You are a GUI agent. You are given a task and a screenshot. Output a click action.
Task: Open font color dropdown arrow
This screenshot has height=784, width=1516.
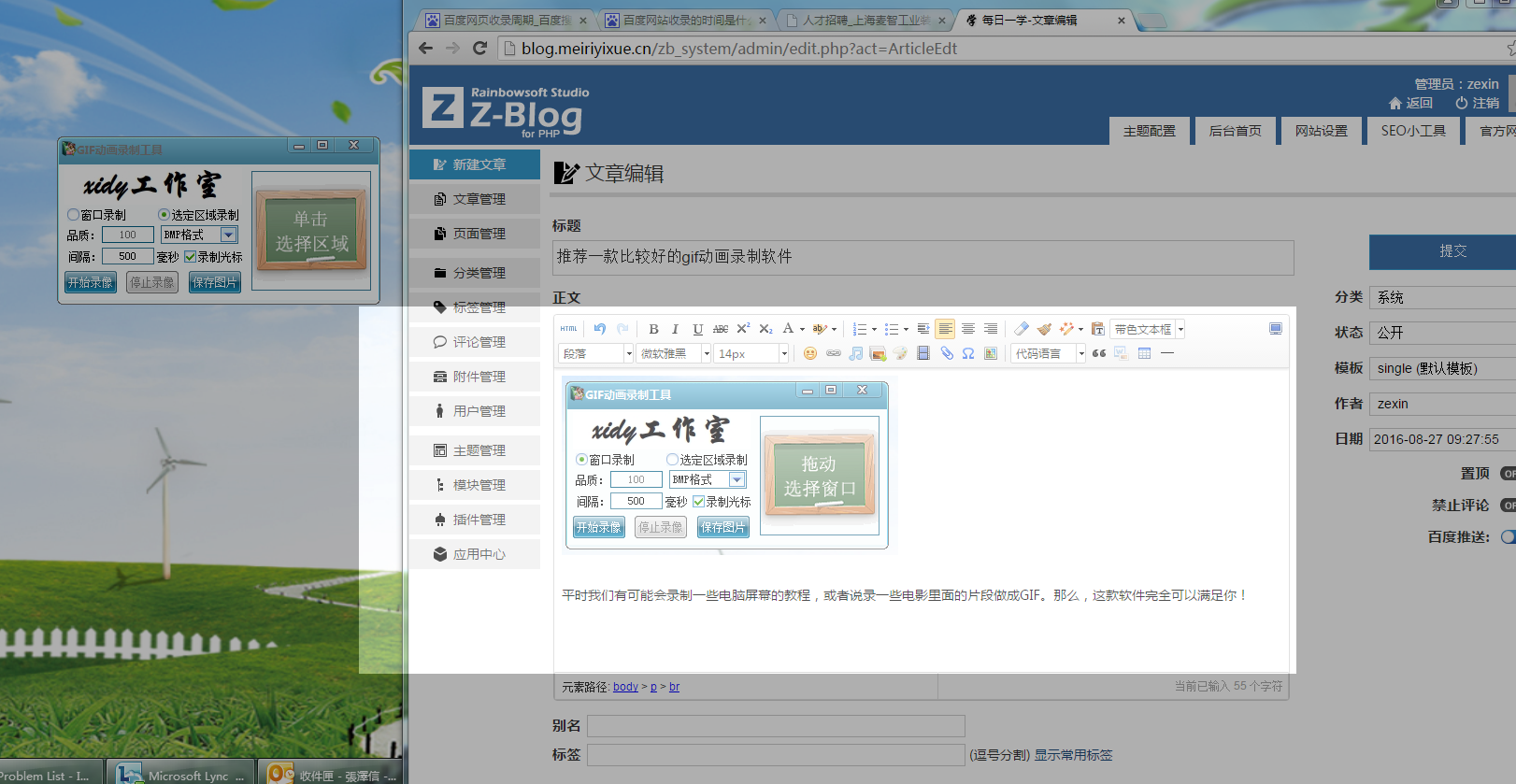click(802, 329)
